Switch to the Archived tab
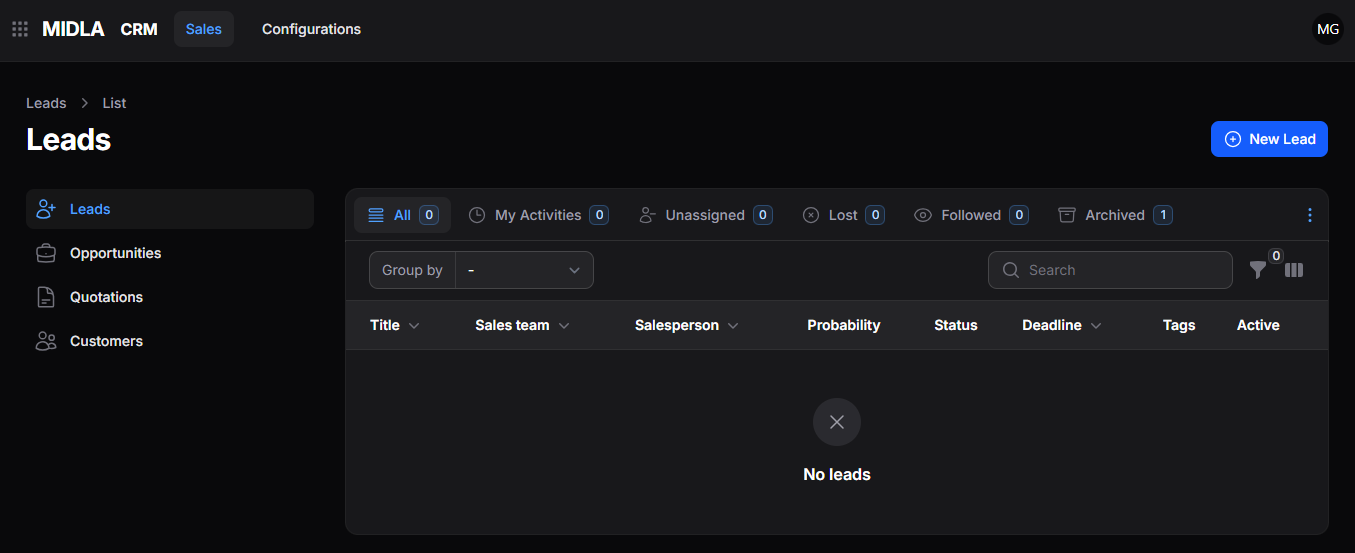This screenshot has height=553, width=1355. point(1115,215)
